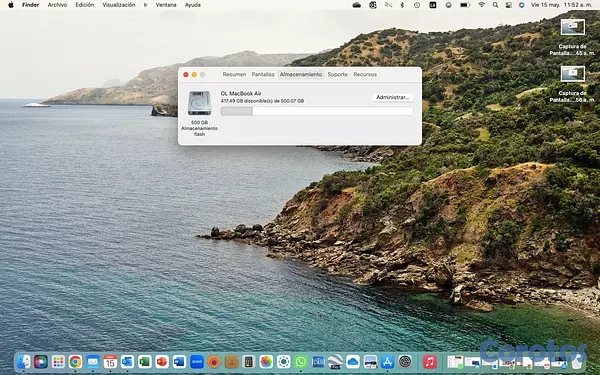Open the App Store in the Dock

pos(387,361)
